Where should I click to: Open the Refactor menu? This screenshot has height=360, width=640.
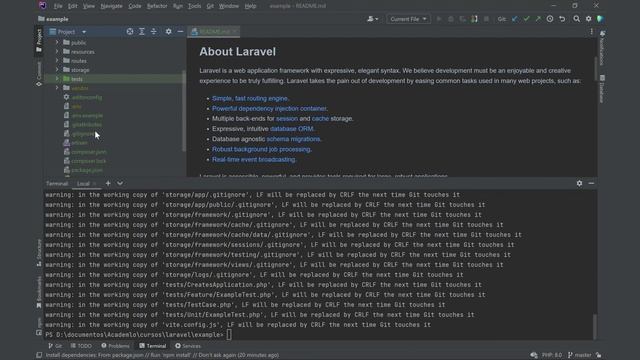(x=157, y=6)
